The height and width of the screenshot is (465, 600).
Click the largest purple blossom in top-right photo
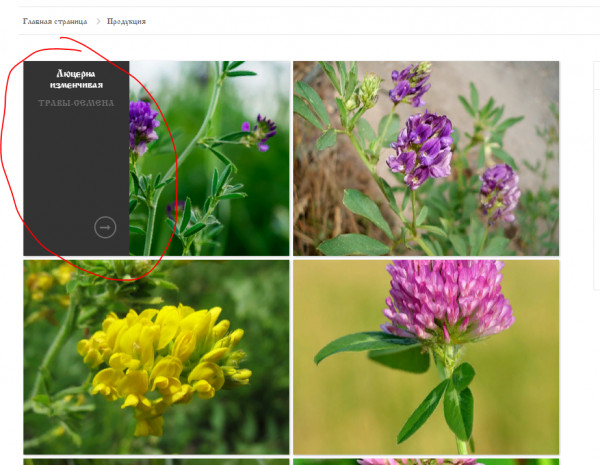click(x=420, y=148)
